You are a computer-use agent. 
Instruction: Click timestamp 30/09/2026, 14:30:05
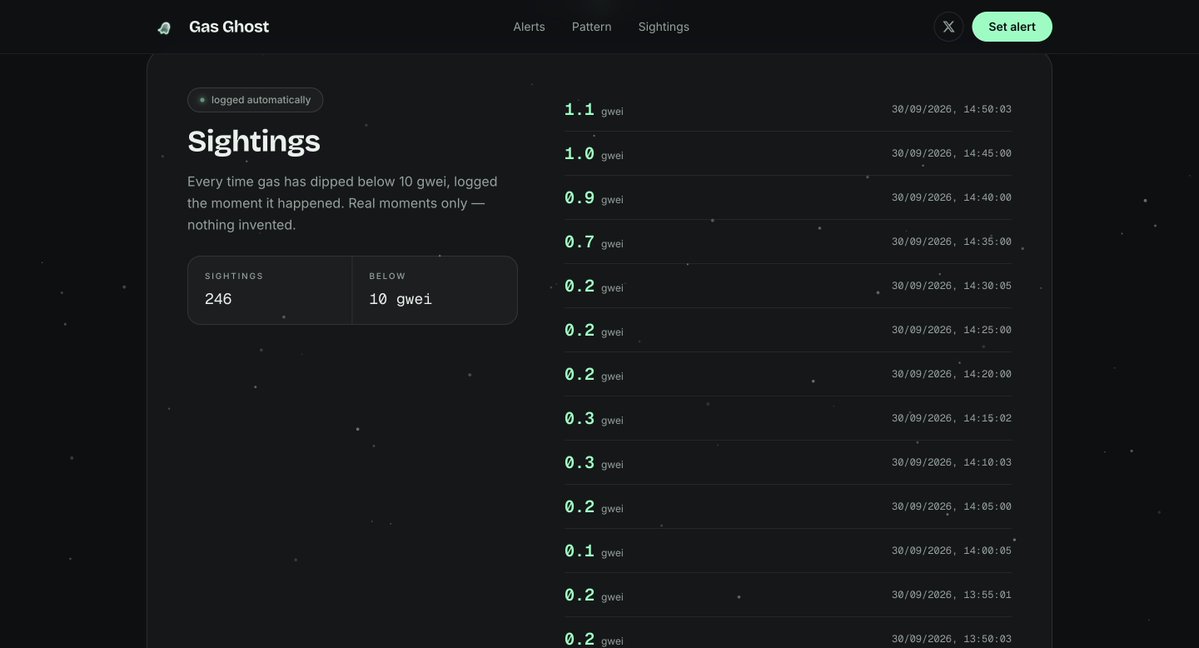pos(950,286)
